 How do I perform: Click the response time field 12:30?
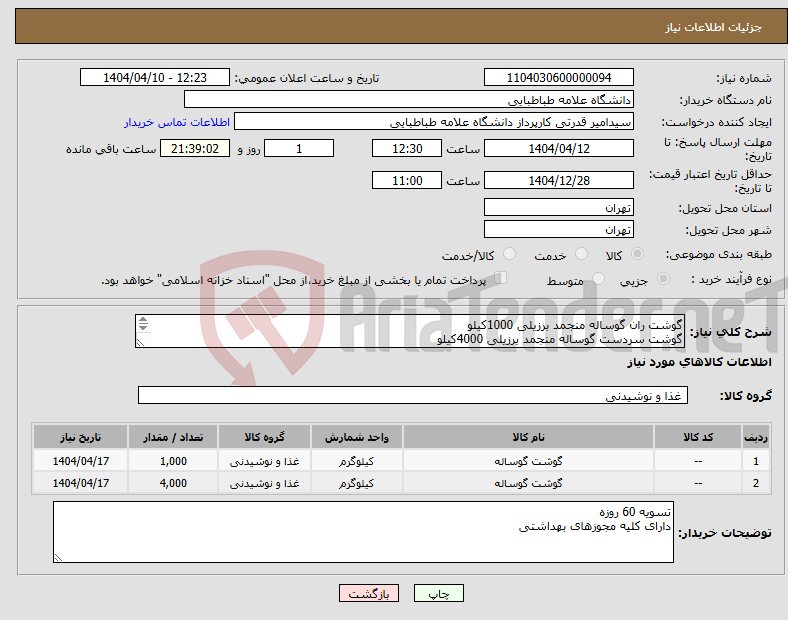[407, 149]
